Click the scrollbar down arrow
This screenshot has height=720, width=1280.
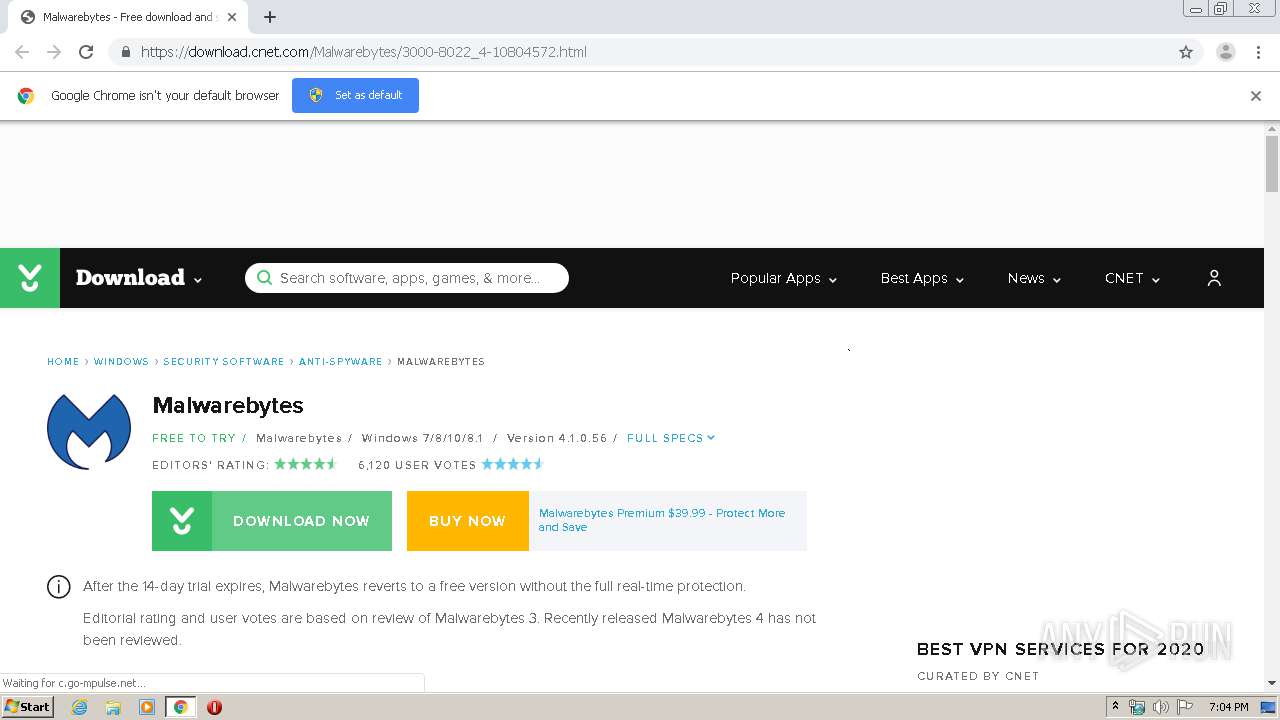tap(1272, 683)
